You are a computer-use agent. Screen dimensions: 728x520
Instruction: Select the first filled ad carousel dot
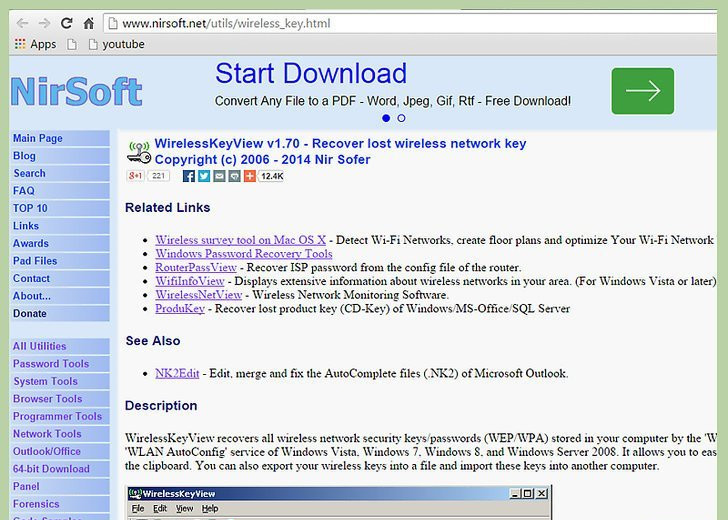click(386, 118)
